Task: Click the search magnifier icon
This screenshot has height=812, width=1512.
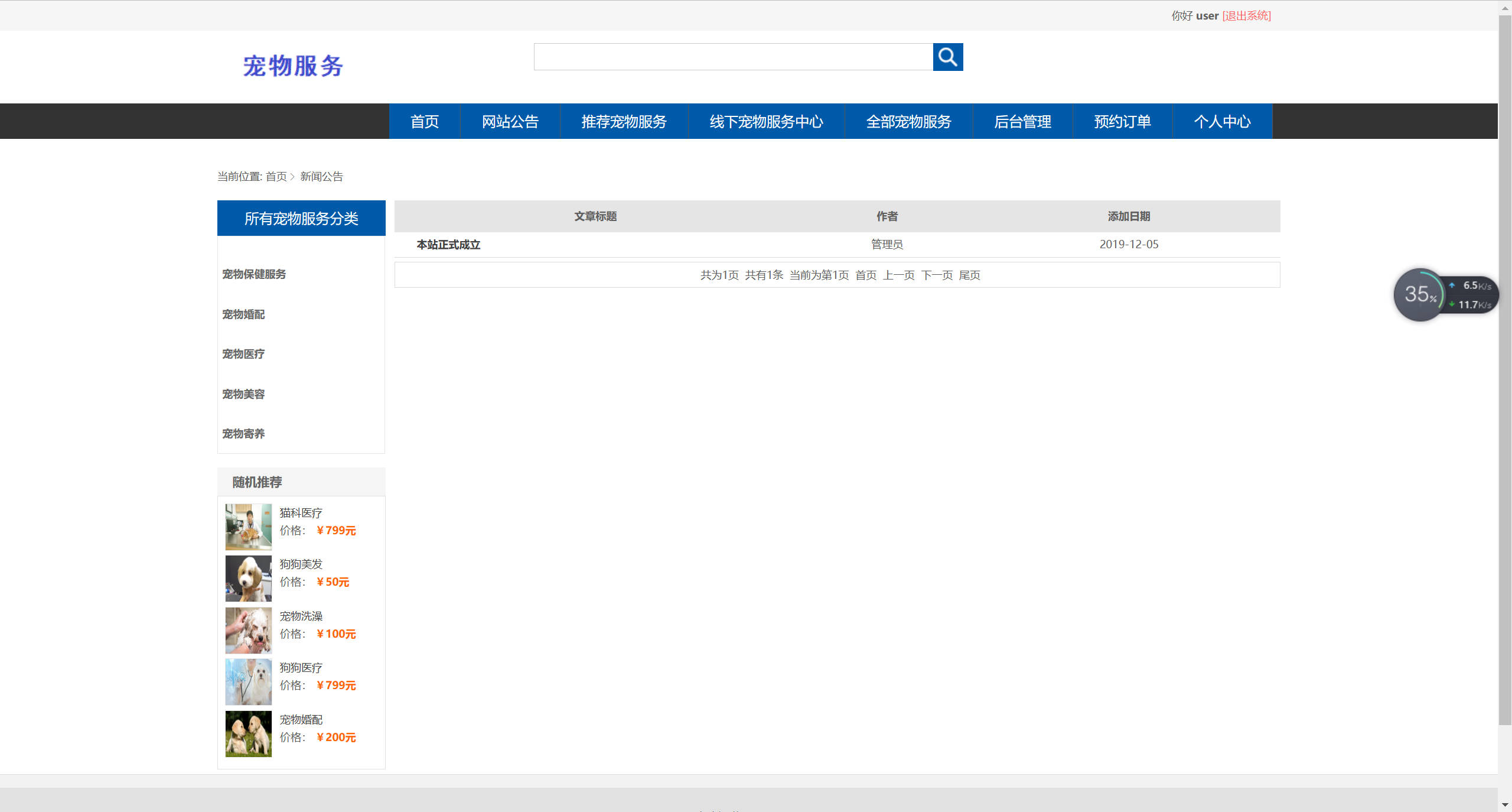Action: click(947, 57)
